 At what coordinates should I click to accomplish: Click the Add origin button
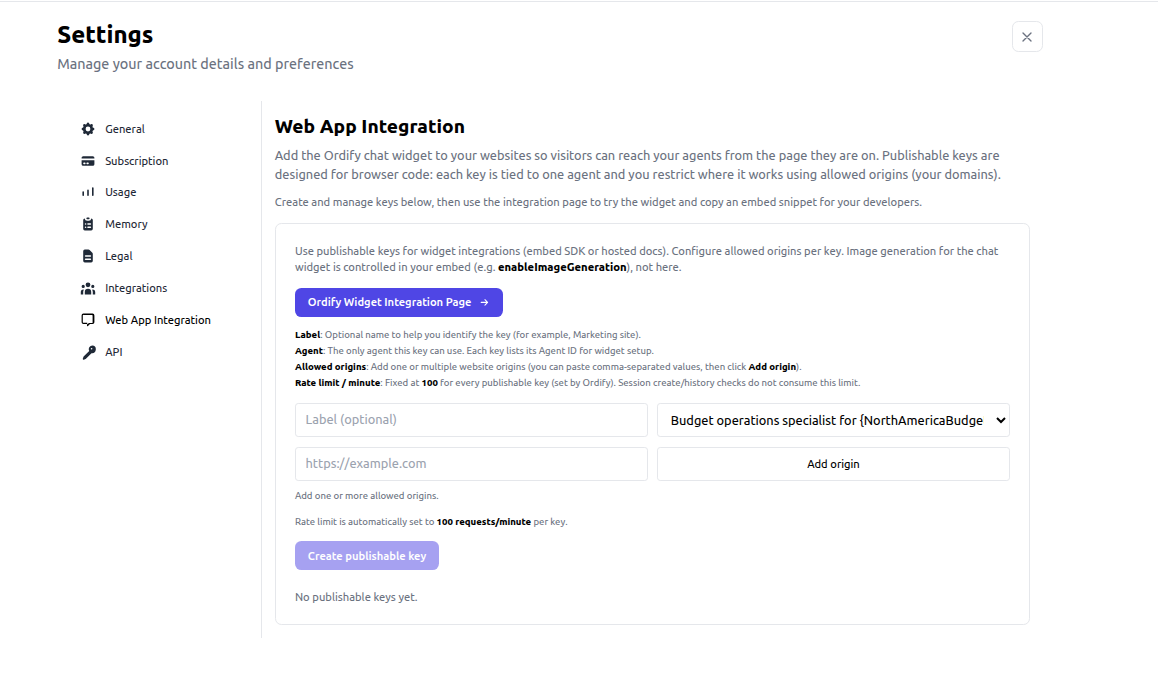click(833, 464)
